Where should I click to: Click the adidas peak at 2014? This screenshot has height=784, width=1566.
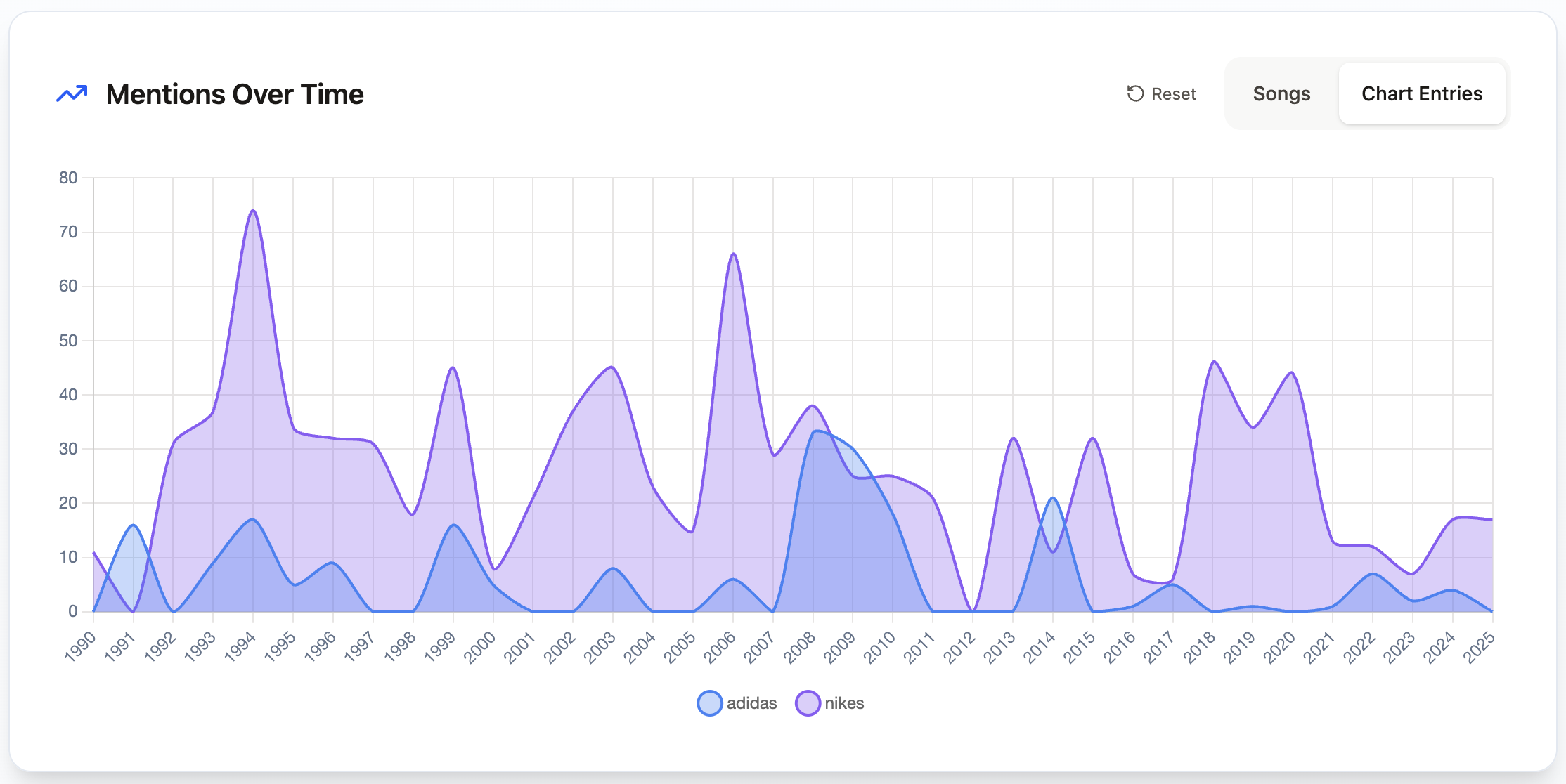click(1053, 498)
